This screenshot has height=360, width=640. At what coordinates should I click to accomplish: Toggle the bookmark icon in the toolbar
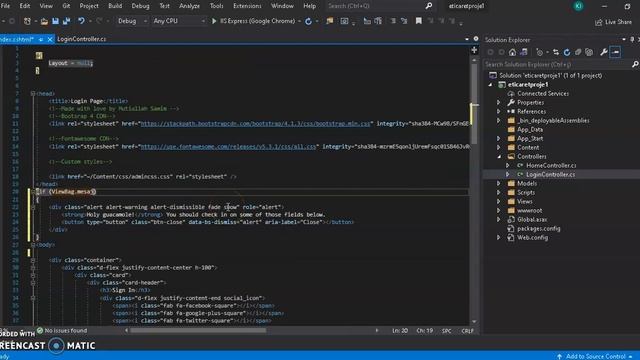pos(419,21)
